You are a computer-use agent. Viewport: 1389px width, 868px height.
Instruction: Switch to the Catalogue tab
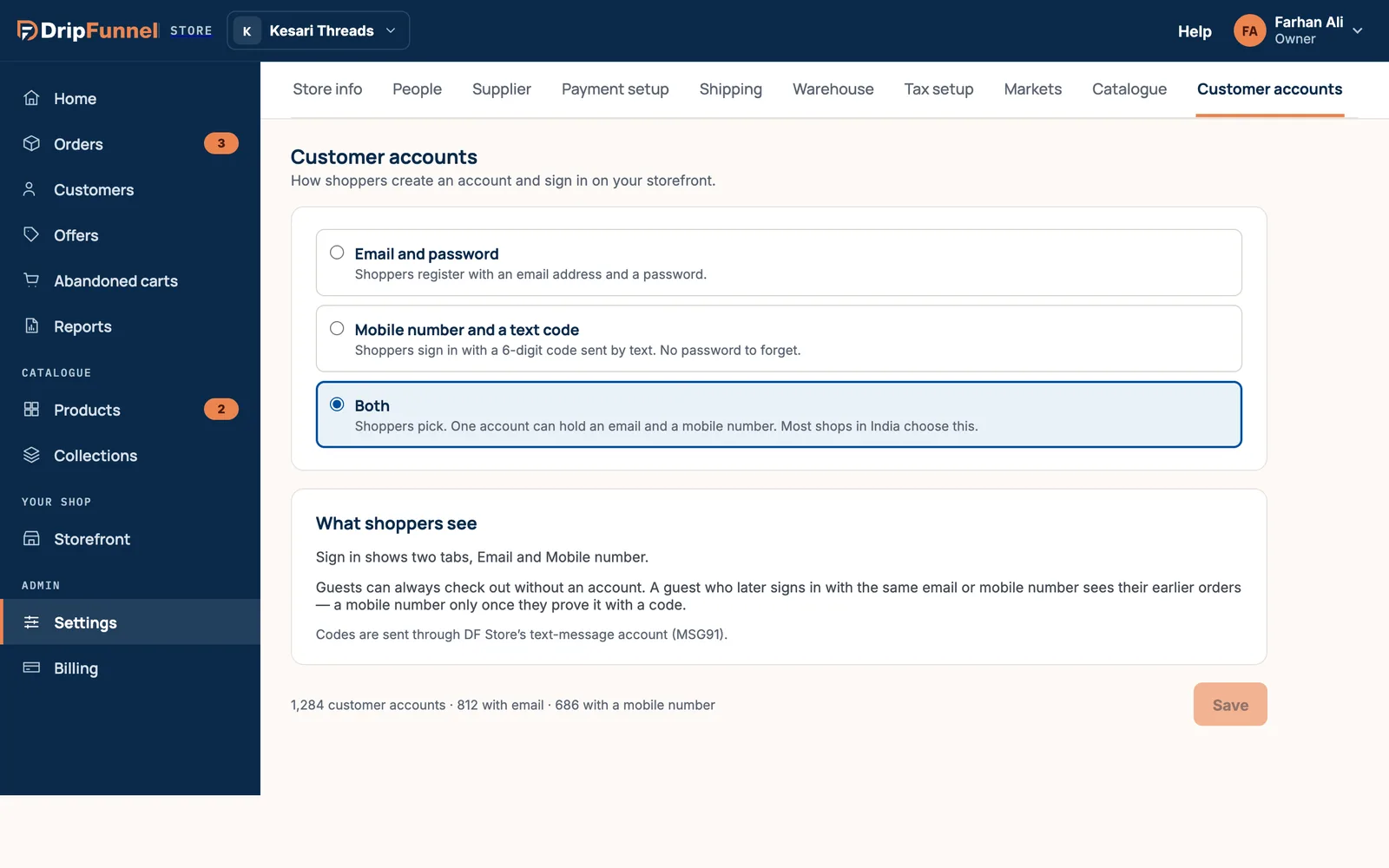(x=1129, y=89)
